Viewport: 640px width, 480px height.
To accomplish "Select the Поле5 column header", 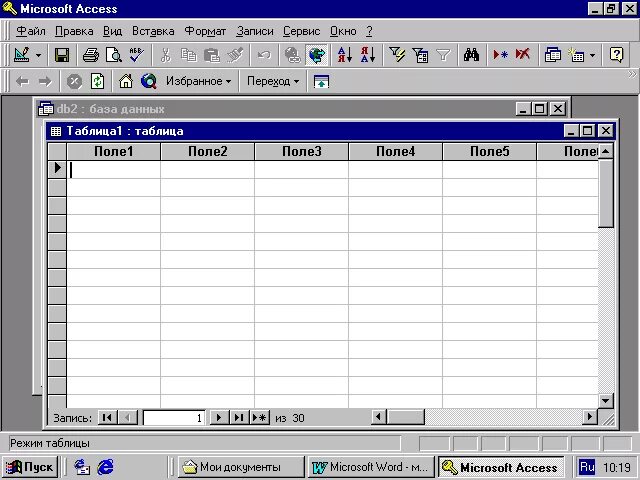I will point(489,151).
